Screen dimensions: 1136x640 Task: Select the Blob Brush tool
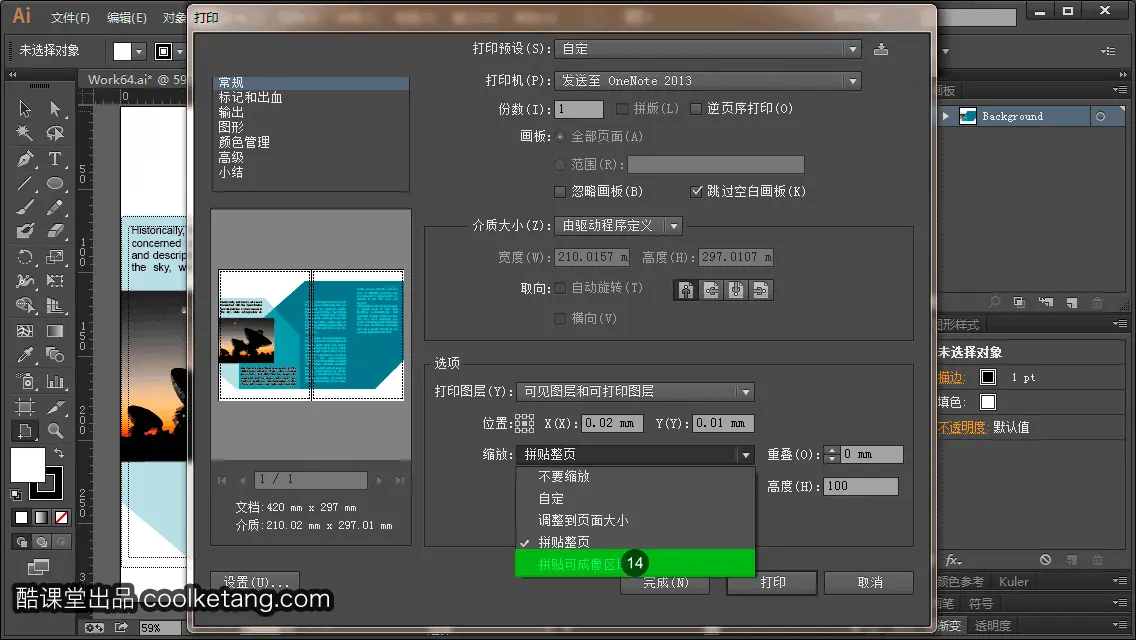[x=25, y=231]
